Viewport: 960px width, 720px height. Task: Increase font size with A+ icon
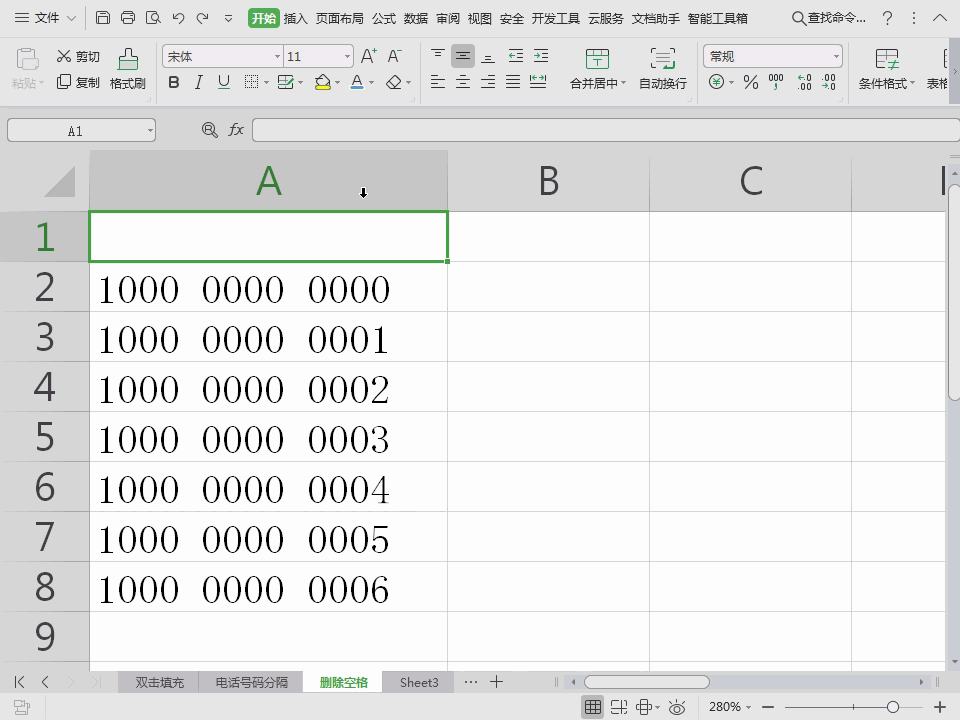tap(369, 56)
